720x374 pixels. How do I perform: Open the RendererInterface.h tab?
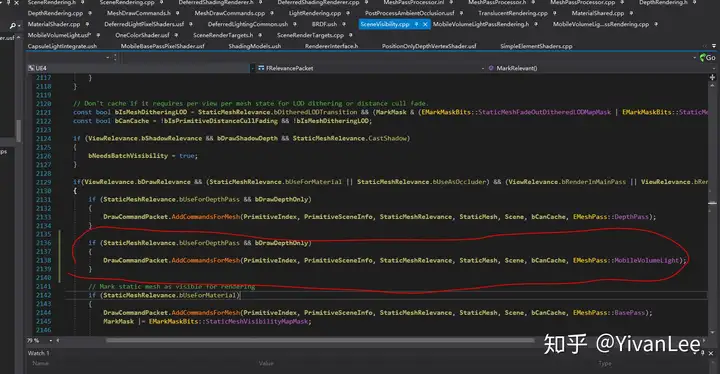pyautogui.click(x=332, y=46)
